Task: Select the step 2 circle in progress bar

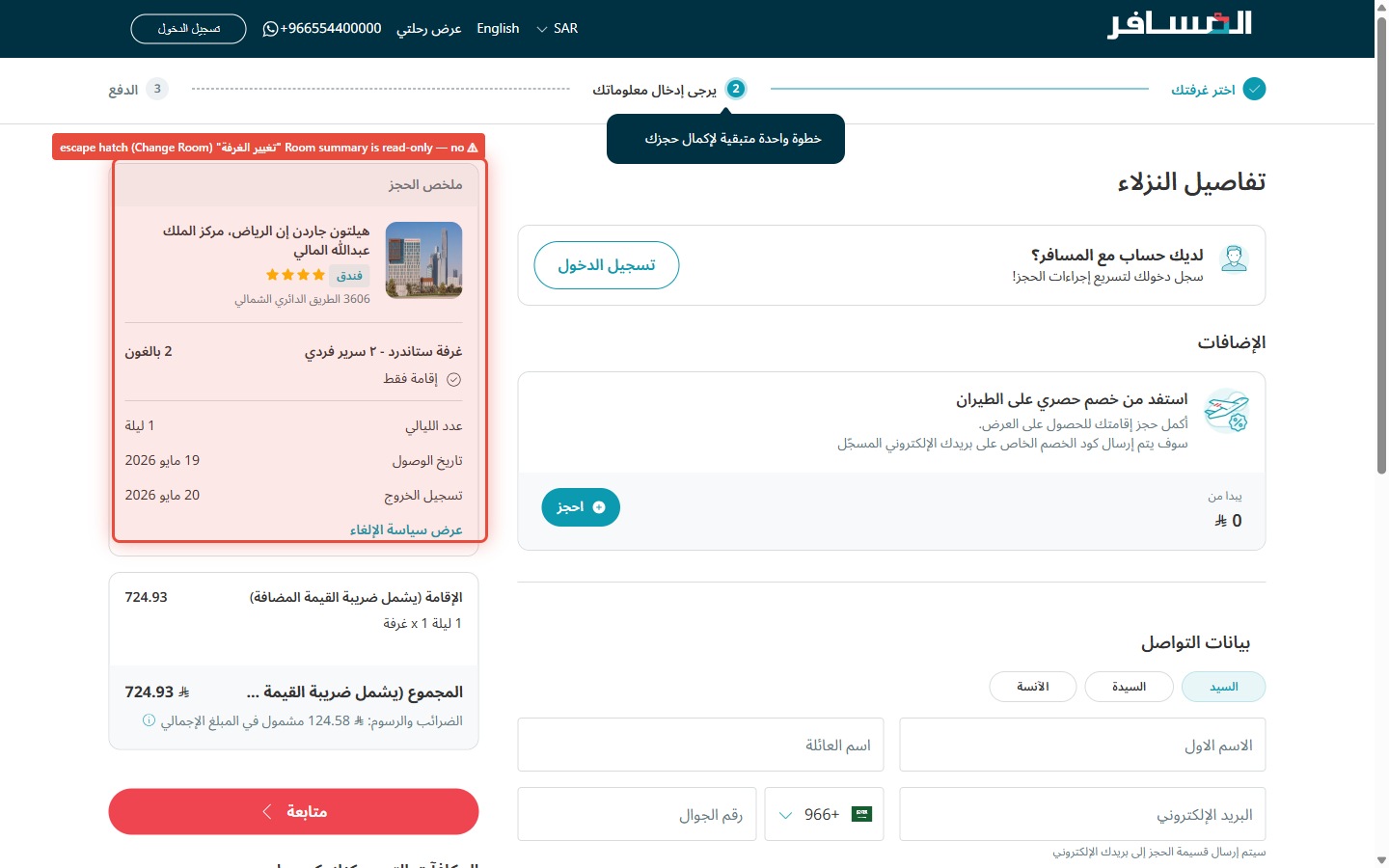Action: point(736,89)
